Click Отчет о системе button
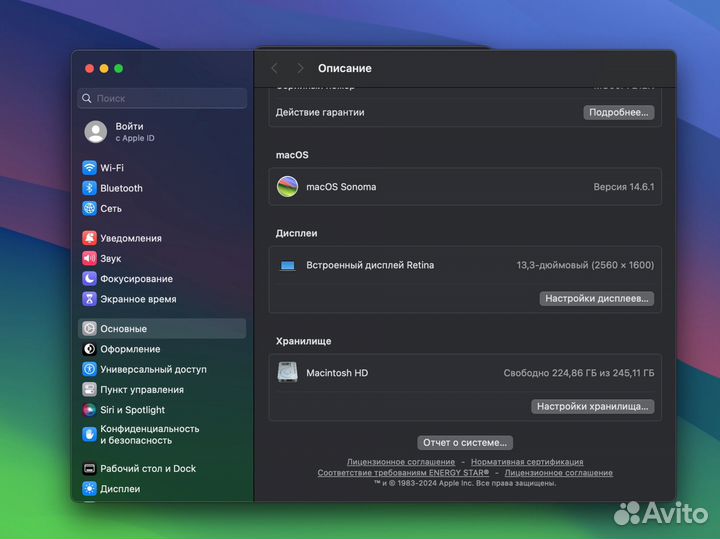The height and width of the screenshot is (539, 720). [465, 443]
